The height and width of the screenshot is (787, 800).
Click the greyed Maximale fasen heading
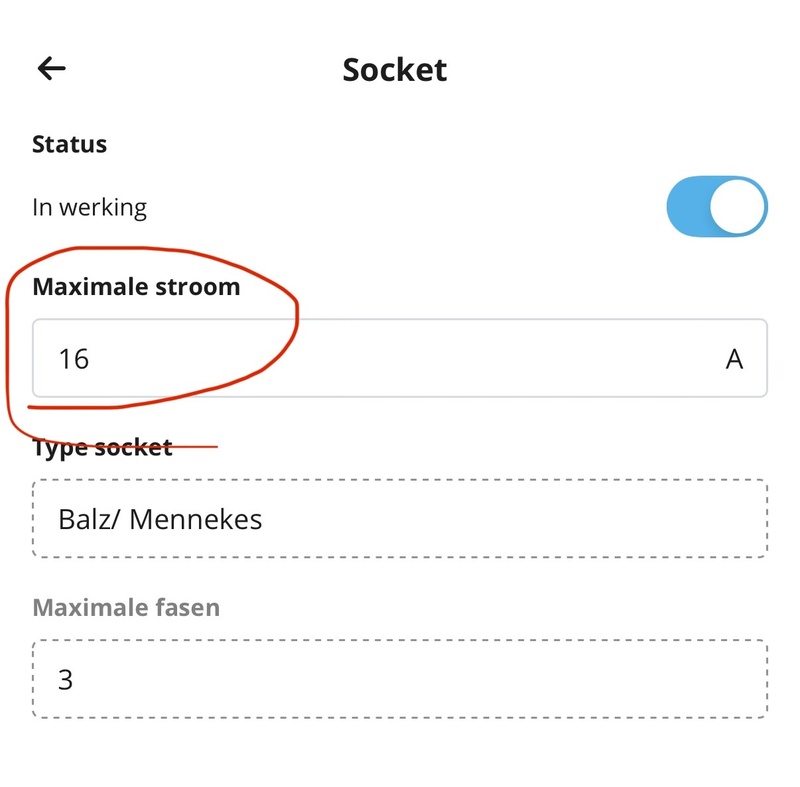click(x=126, y=607)
